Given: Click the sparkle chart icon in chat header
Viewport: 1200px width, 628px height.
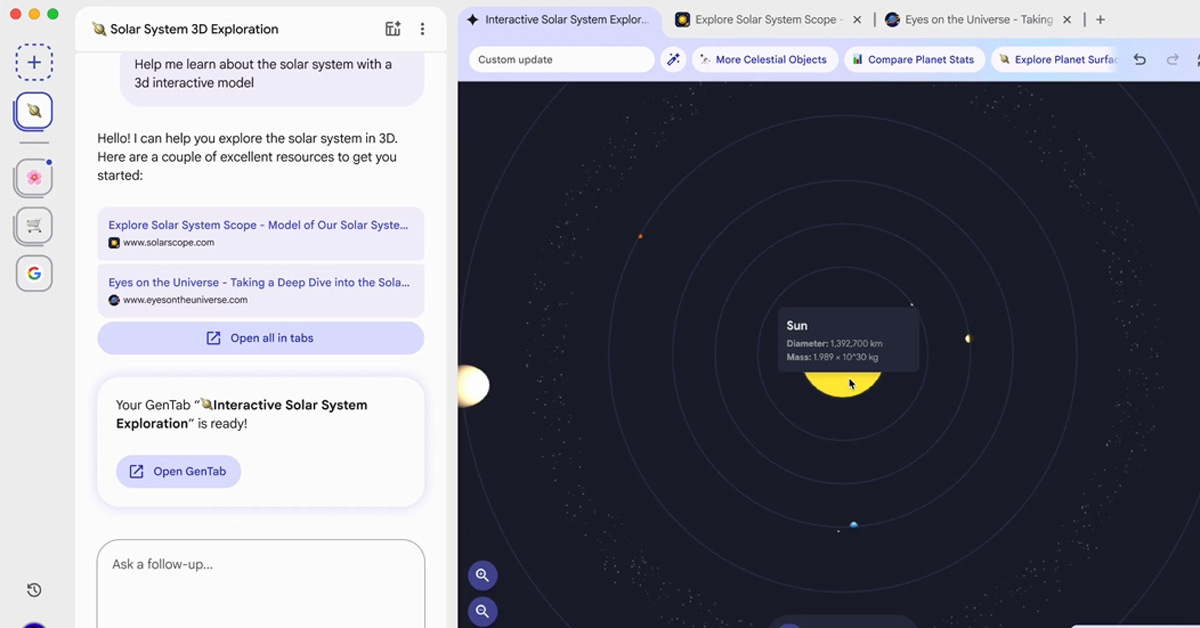Looking at the screenshot, I should [x=393, y=29].
